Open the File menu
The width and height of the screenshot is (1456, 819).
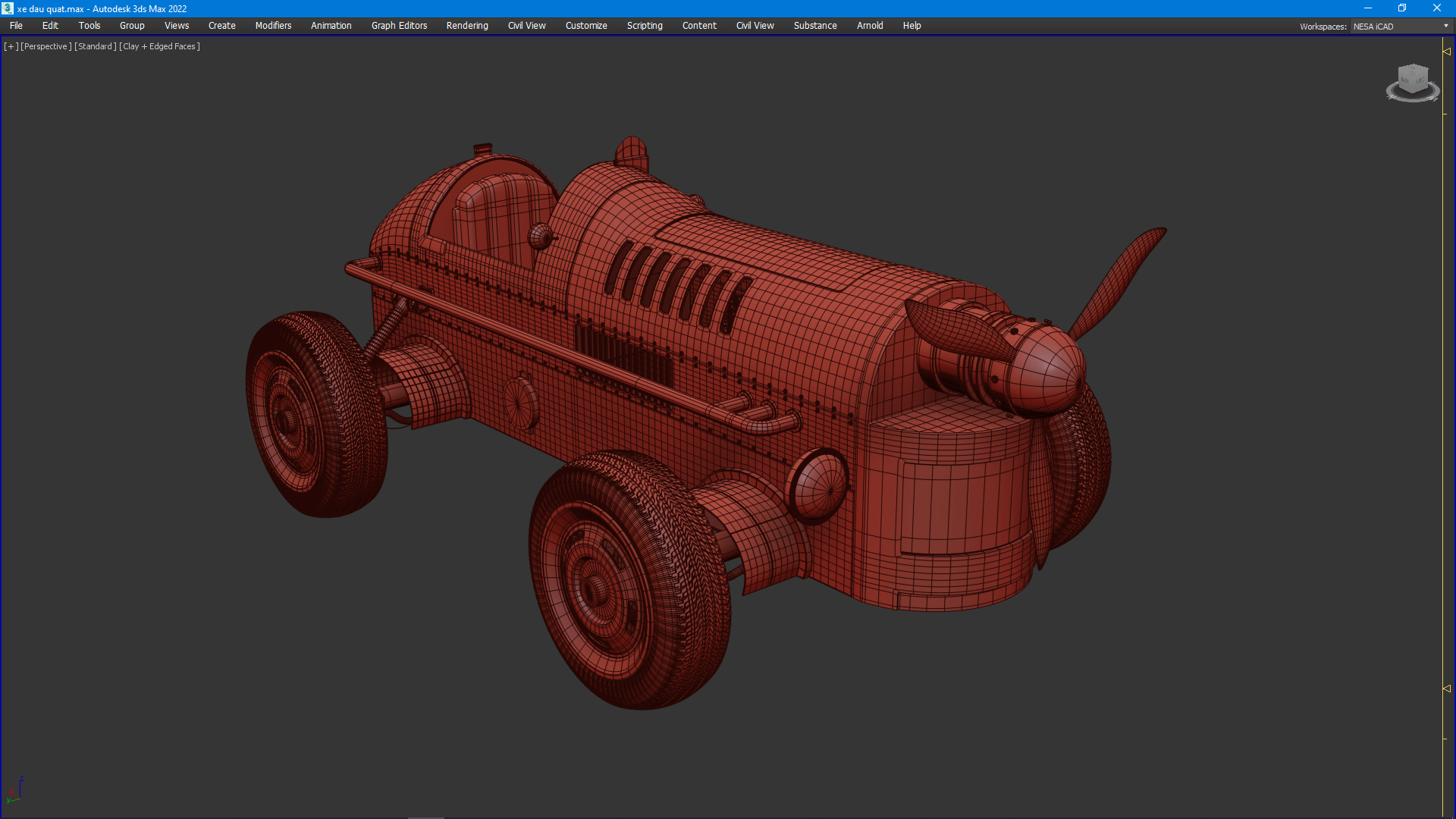pyautogui.click(x=16, y=26)
